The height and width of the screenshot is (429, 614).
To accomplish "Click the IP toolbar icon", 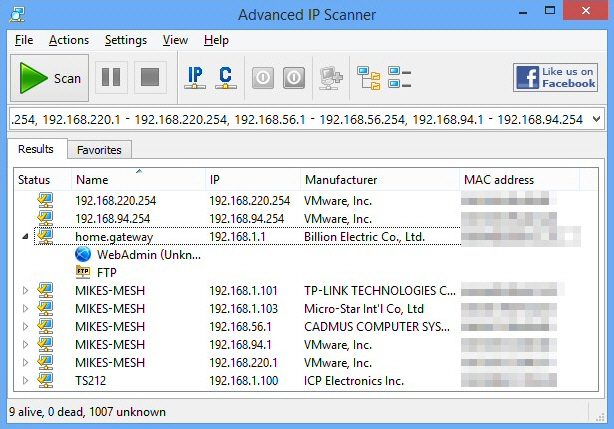I will coord(195,78).
